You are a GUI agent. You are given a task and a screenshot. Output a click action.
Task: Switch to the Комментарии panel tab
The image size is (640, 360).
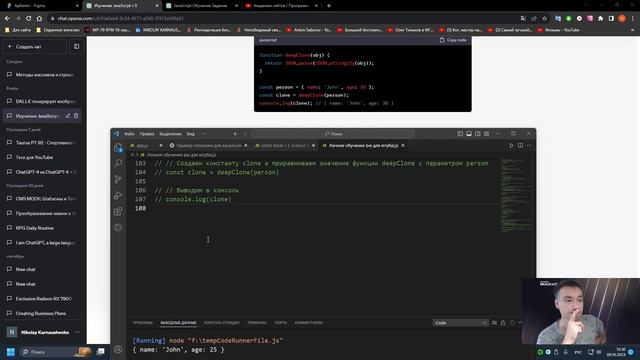click(309, 323)
